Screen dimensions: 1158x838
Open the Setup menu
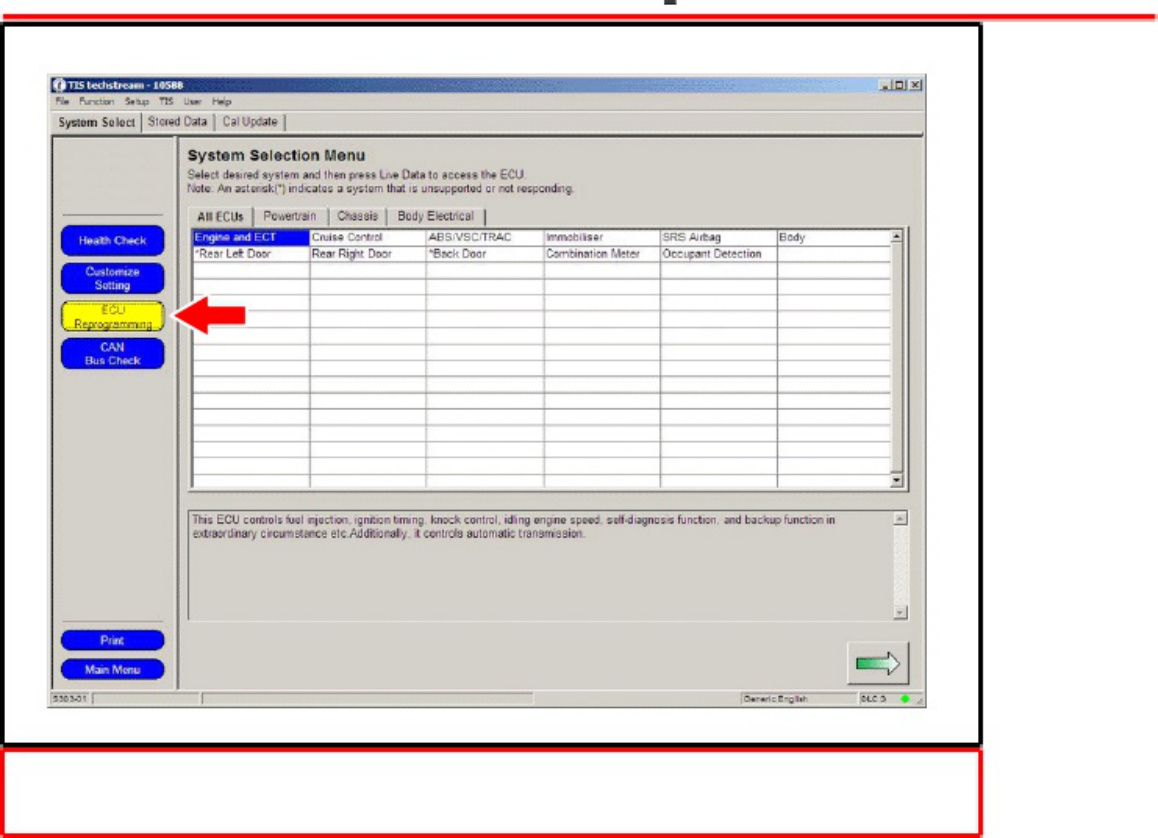point(137,102)
